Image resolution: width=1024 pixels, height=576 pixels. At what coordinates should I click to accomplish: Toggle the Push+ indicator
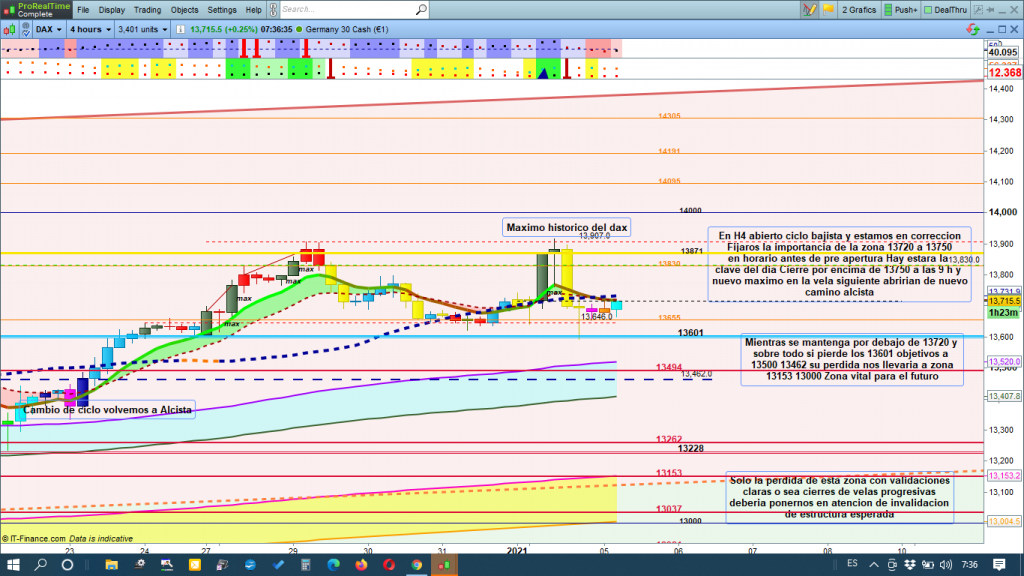(x=899, y=10)
